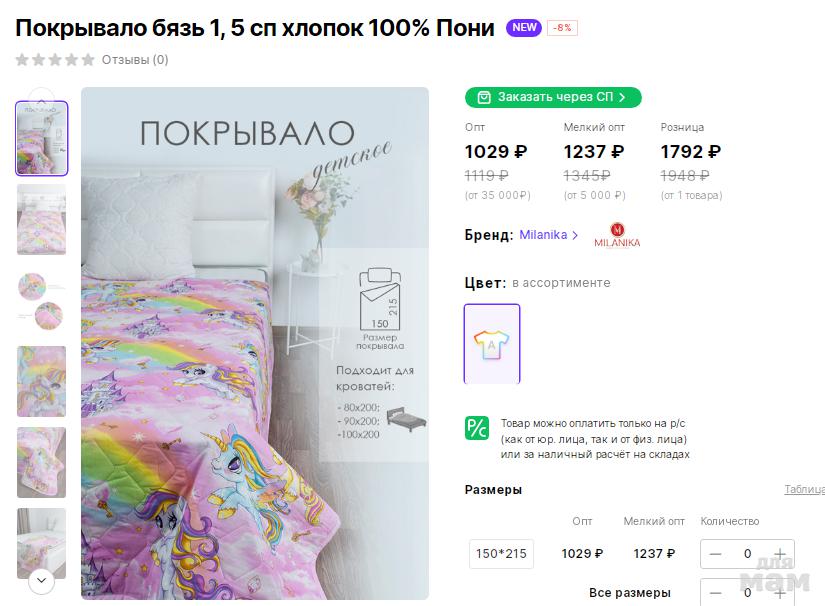Click the Заказать через СП button
The height and width of the screenshot is (606, 825).
553,97
